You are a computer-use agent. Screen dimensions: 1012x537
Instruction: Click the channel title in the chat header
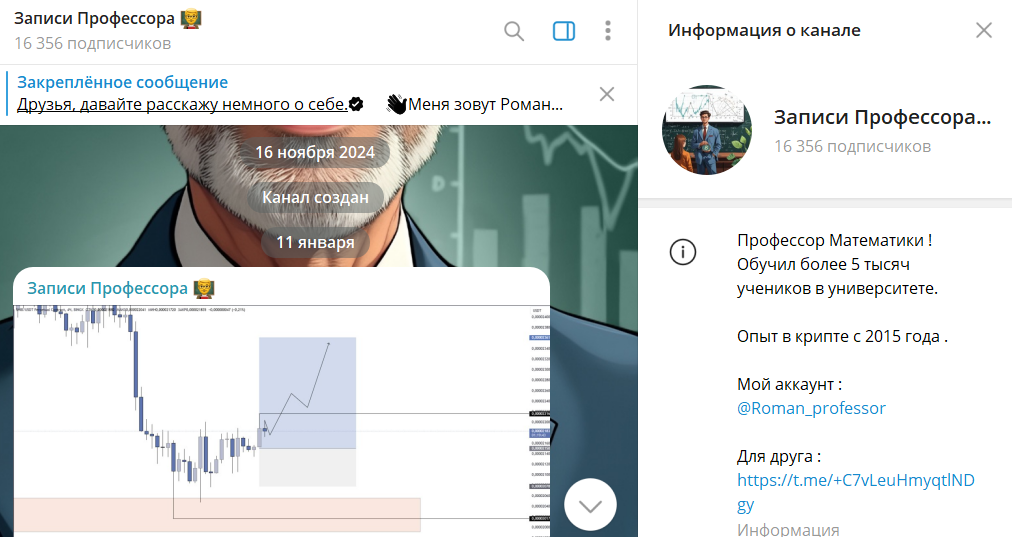[94, 19]
